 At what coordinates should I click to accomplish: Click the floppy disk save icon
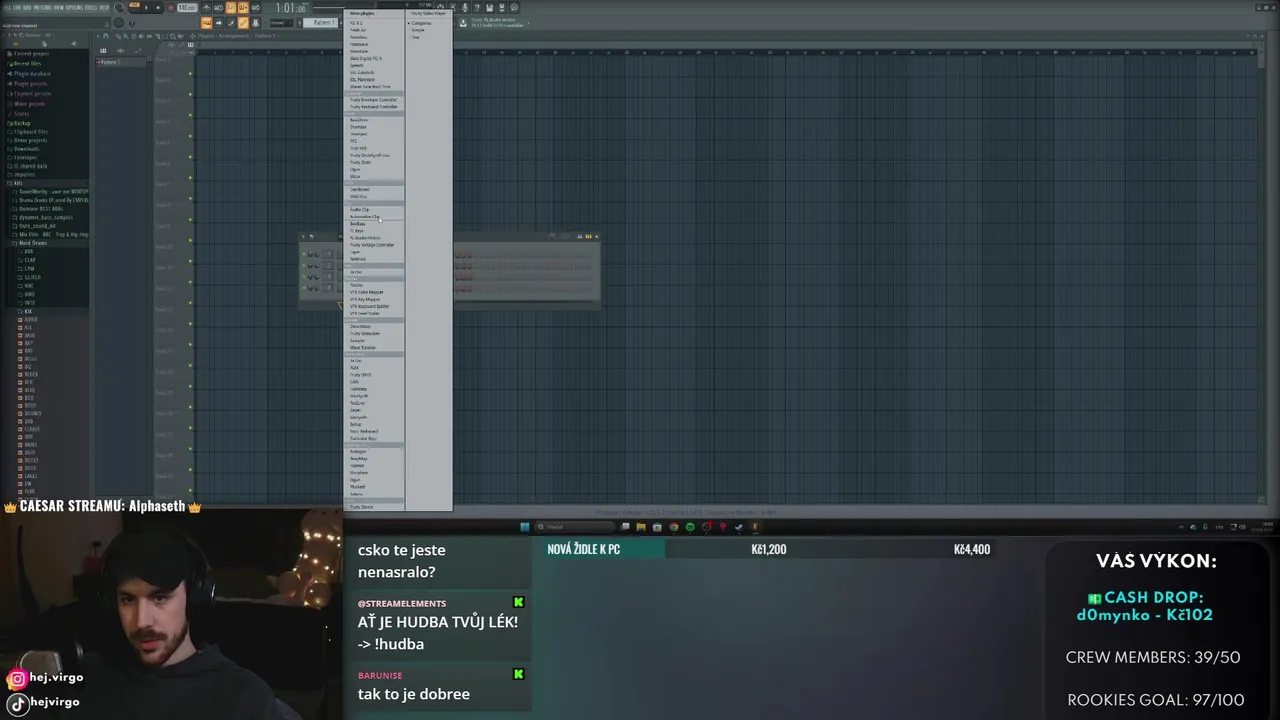489,7
